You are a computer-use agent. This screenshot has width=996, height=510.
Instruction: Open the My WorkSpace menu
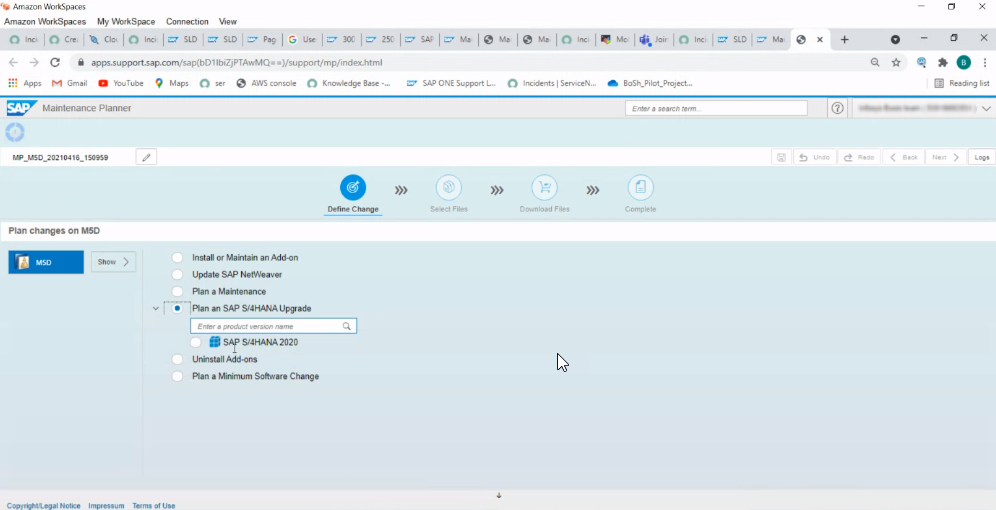click(126, 22)
